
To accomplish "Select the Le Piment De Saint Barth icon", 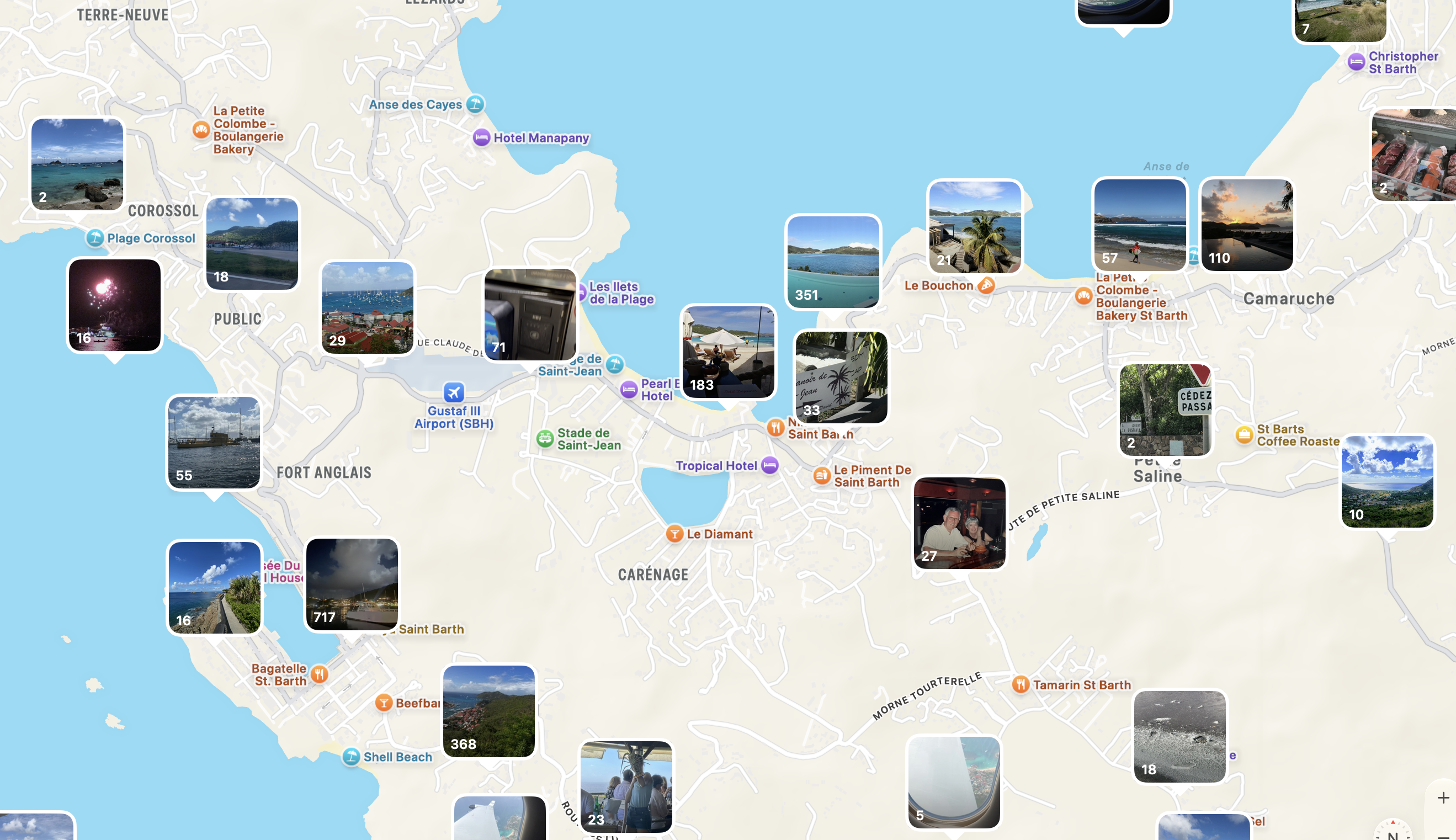I will click(x=822, y=476).
